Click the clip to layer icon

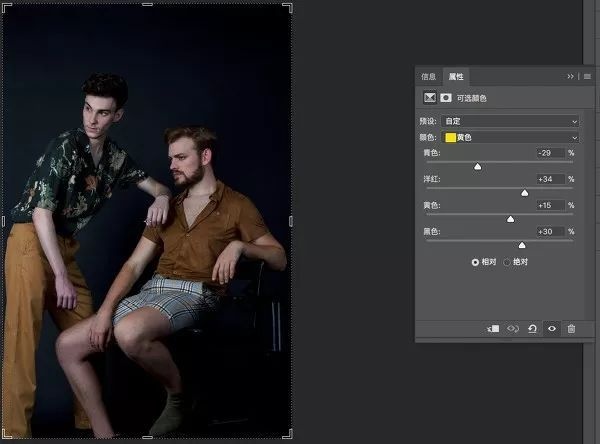click(x=493, y=328)
